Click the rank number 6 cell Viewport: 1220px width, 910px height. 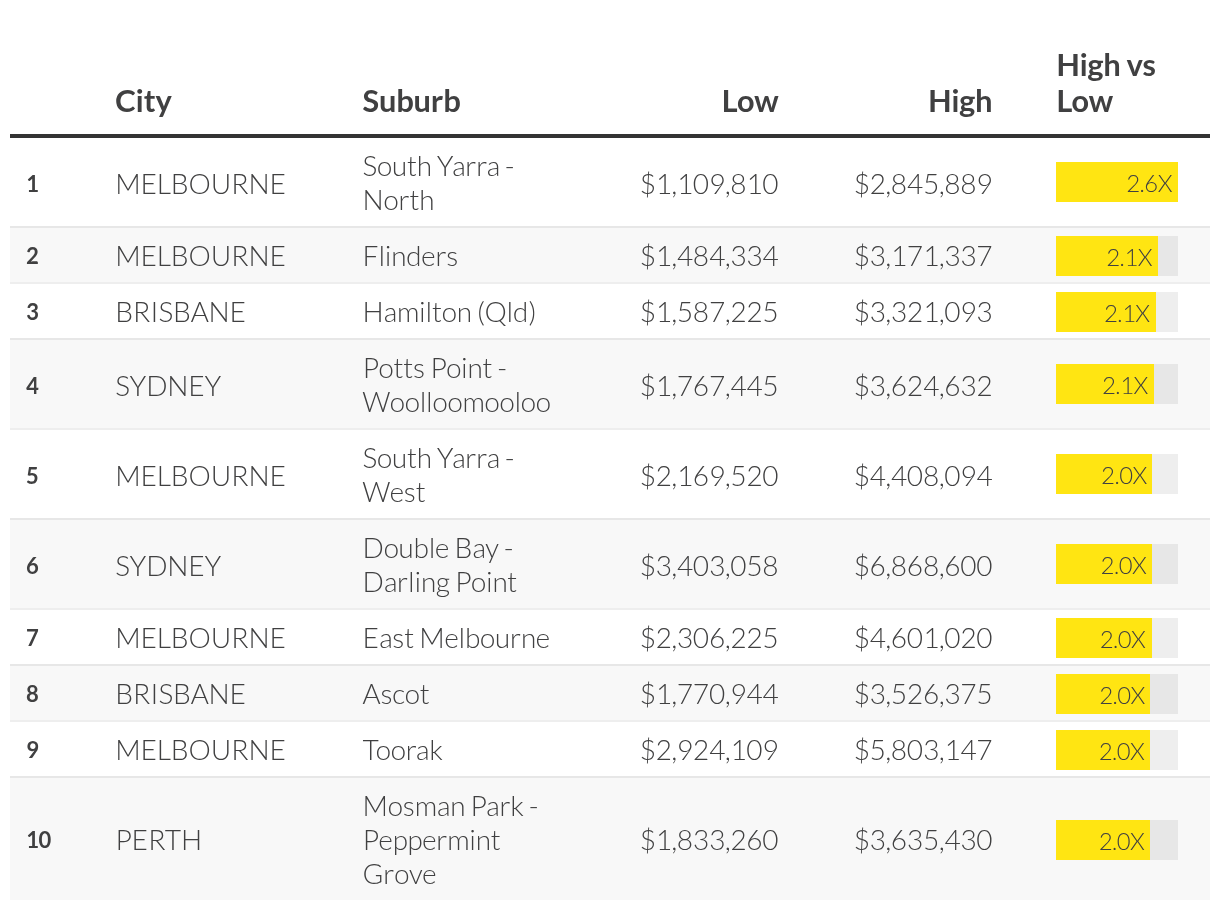point(33,566)
